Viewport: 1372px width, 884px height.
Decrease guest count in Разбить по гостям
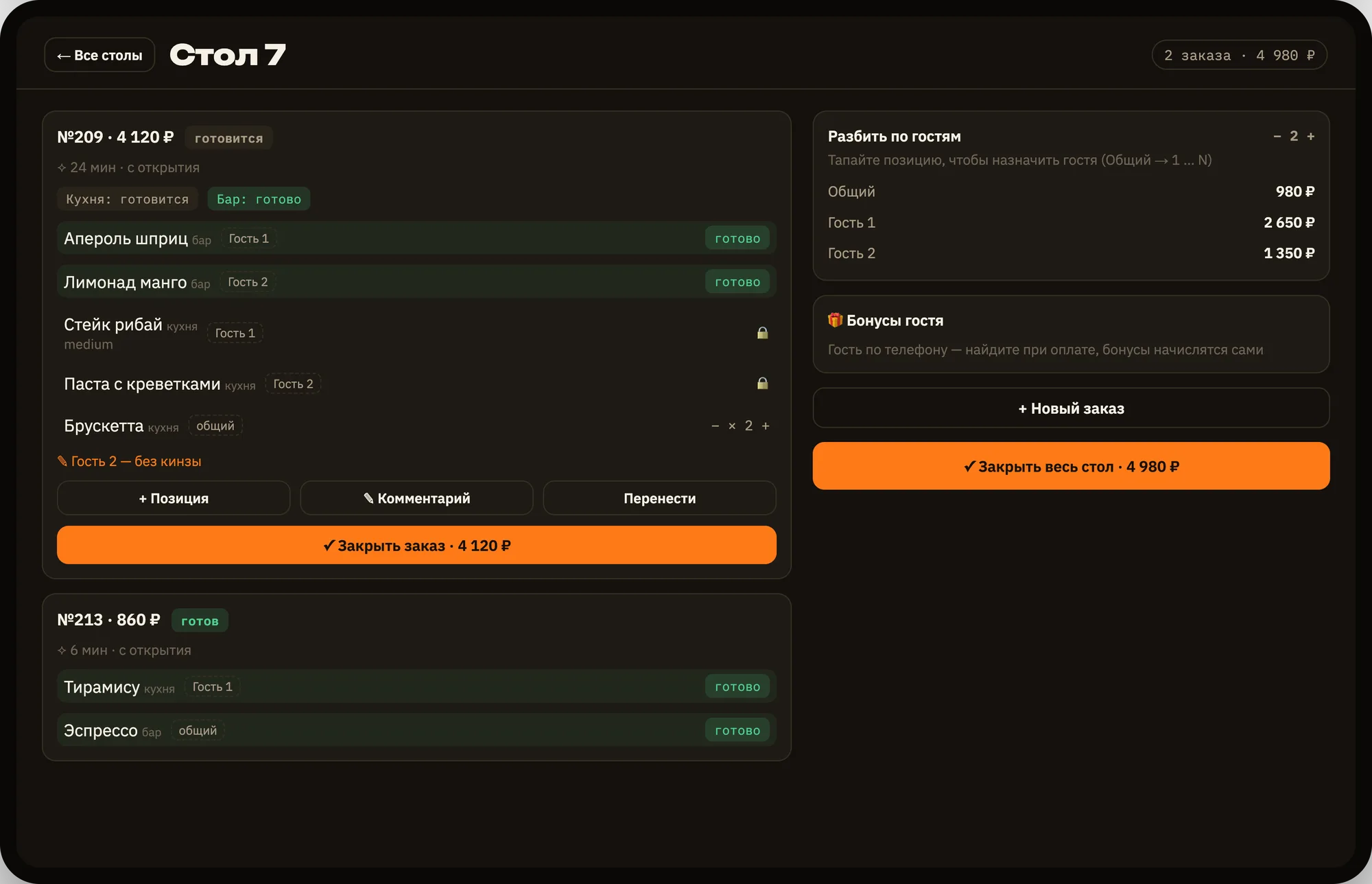click(x=1277, y=137)
